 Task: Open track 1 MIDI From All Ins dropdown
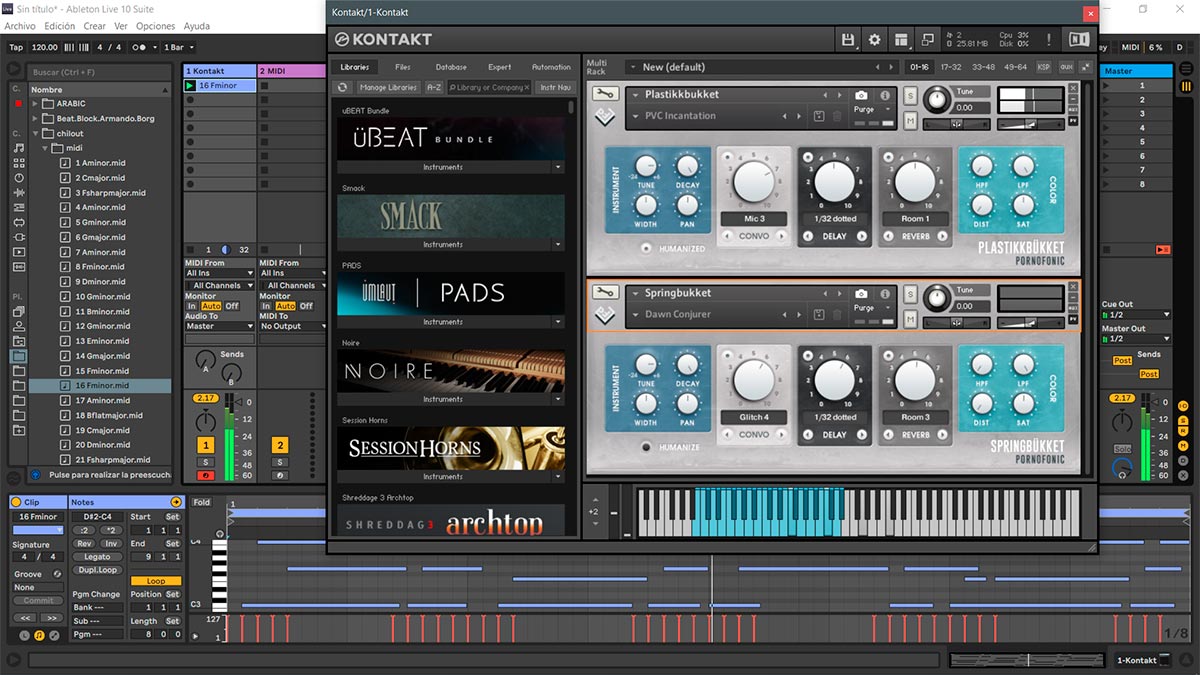coord(220,273)
